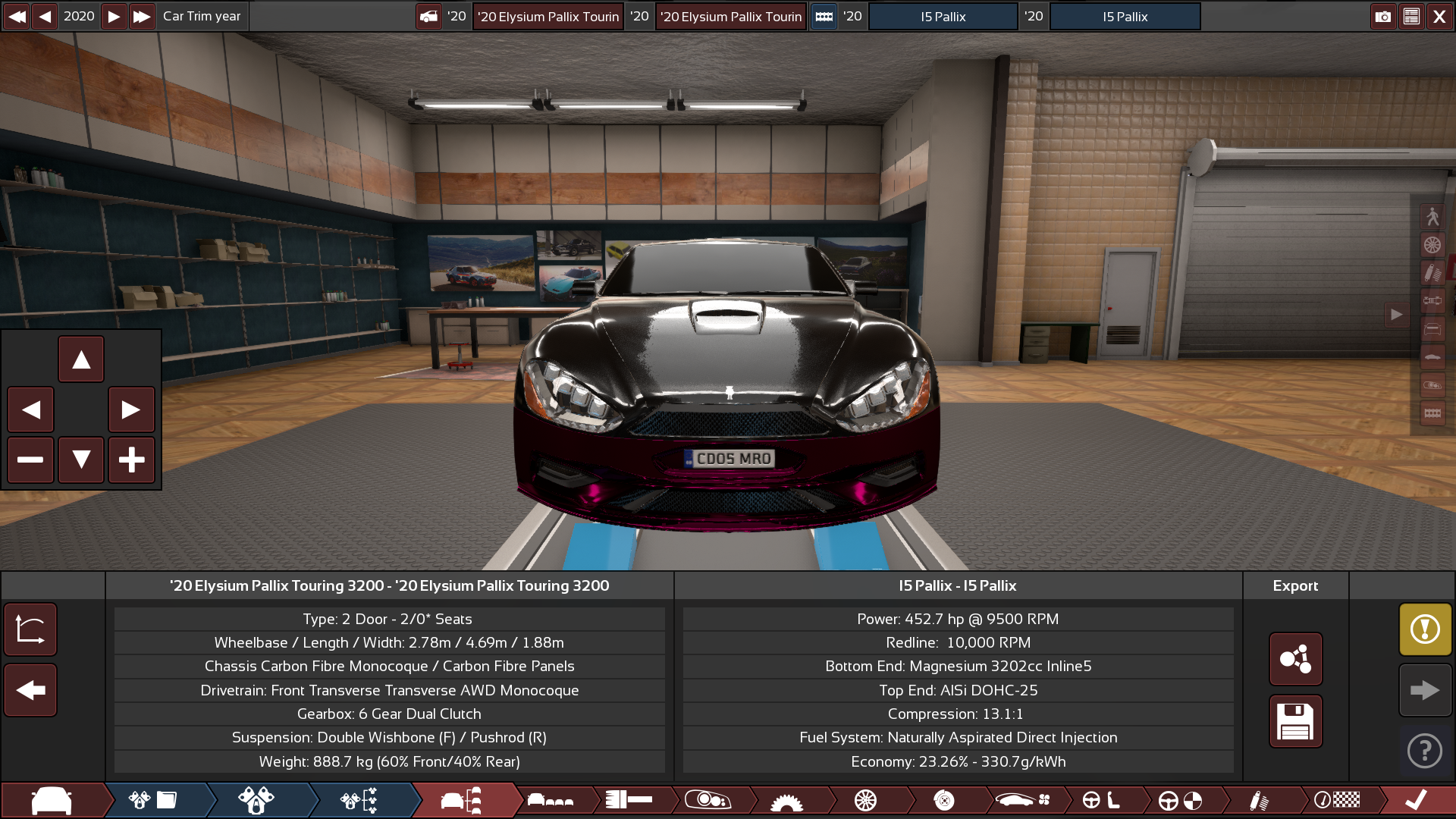Open the second I5 Pallix engine selector
The width and height of the screenshot is (1456, 819).
(1125, 16)
